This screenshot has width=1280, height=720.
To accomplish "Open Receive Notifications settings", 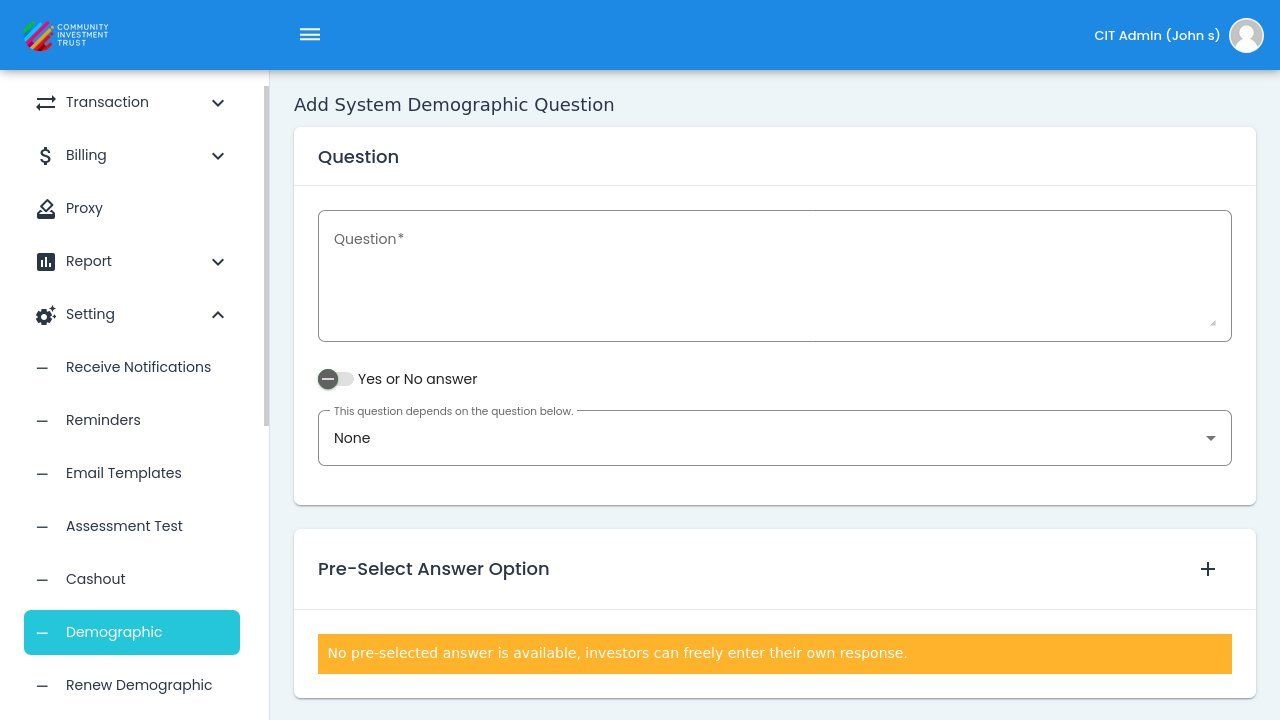I will [x=138, y=367].
